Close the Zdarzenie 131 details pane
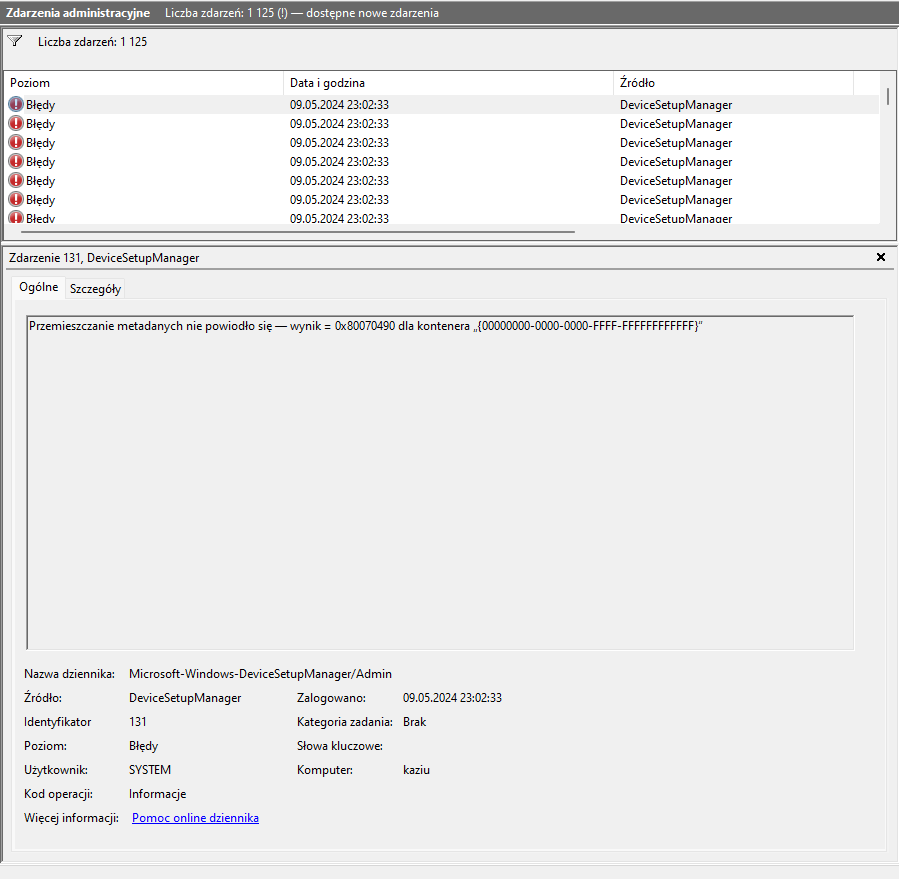The image size is (899, 879). pyautogui.click(x=881, y=257)
